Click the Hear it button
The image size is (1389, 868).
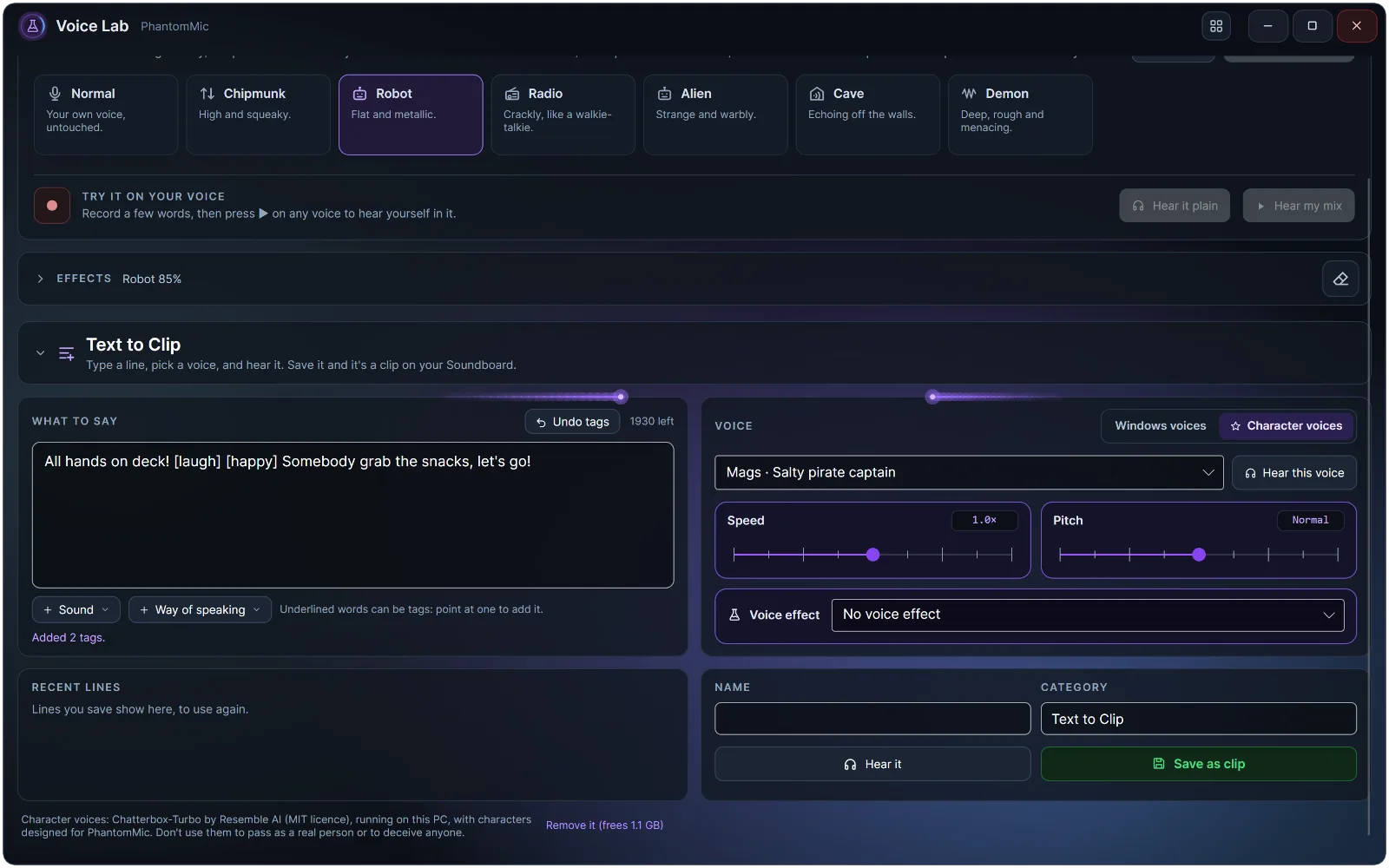(x=872, y=765)
